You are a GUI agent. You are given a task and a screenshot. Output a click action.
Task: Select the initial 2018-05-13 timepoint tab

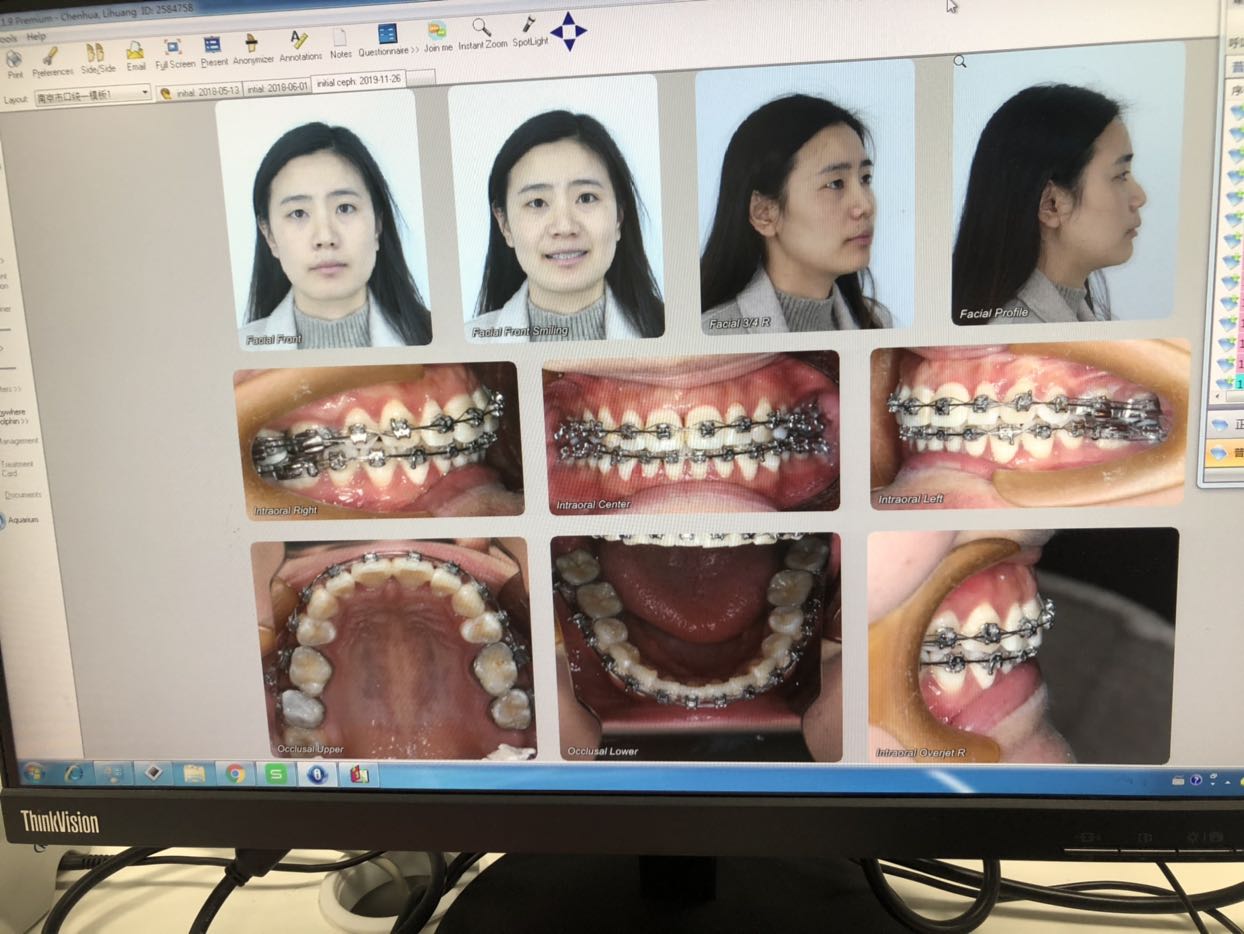198,91
